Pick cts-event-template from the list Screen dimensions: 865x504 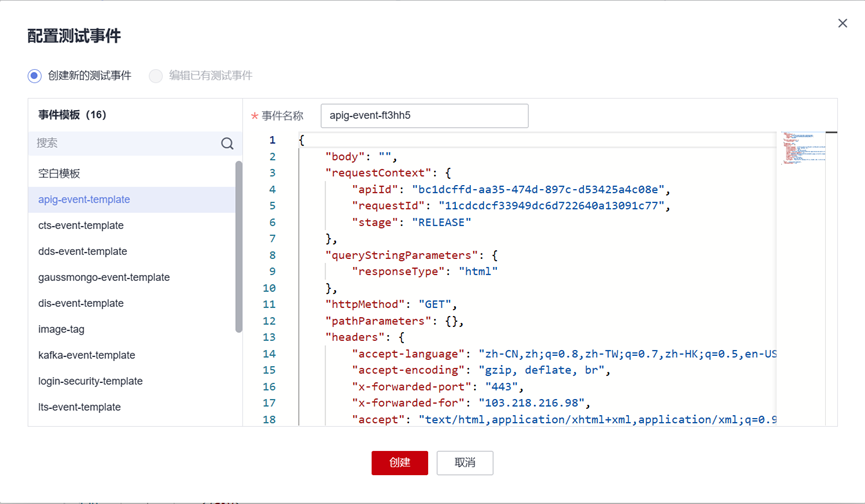coord(81,225)
